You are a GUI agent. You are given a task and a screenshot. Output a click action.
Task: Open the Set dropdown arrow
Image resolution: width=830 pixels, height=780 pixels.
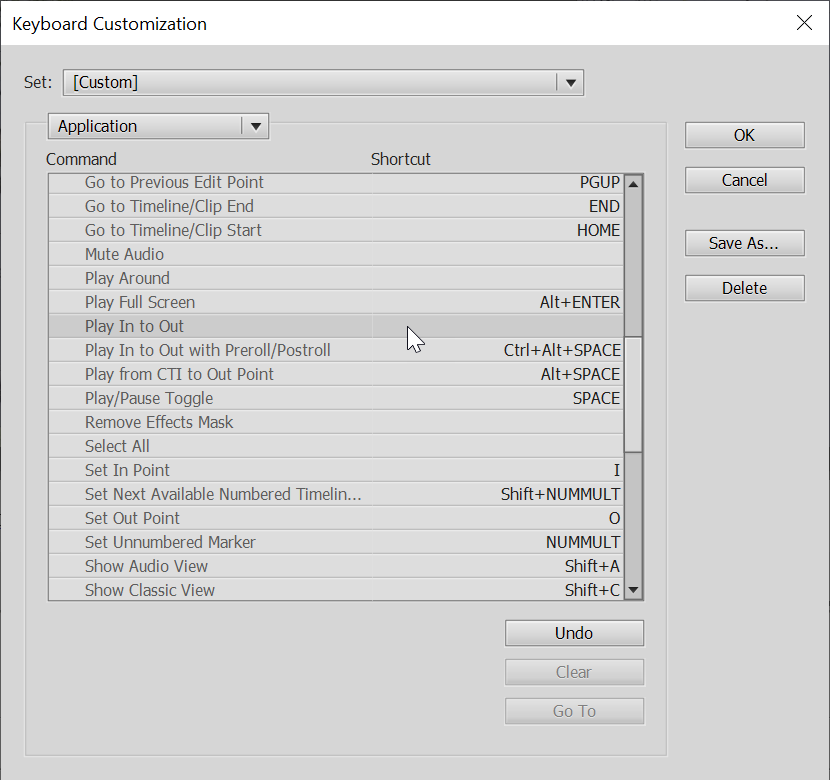click(x=570, y=83)
